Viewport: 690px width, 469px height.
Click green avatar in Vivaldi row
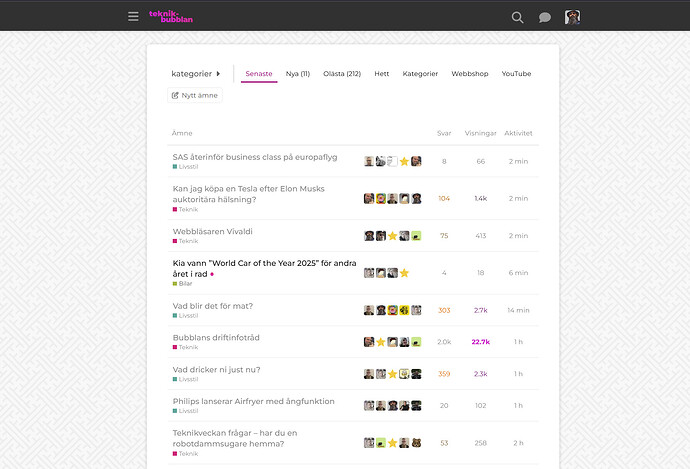click(416, 236)
